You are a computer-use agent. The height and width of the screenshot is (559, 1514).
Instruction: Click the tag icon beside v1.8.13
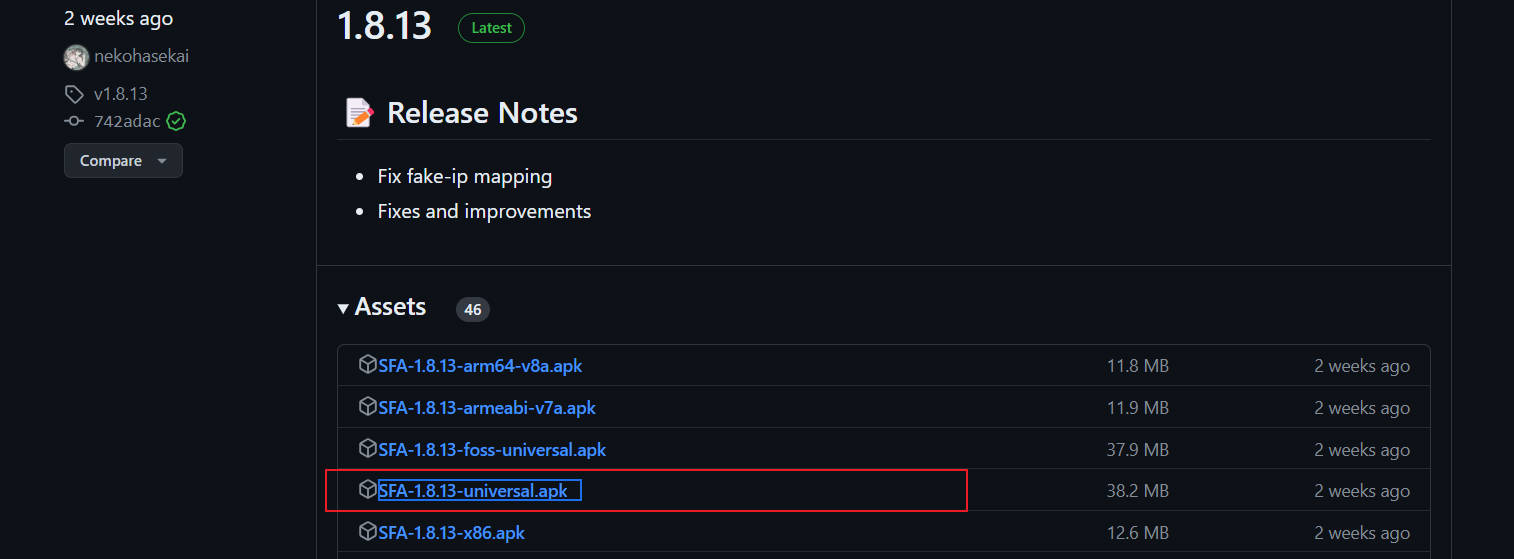point(74,94)
